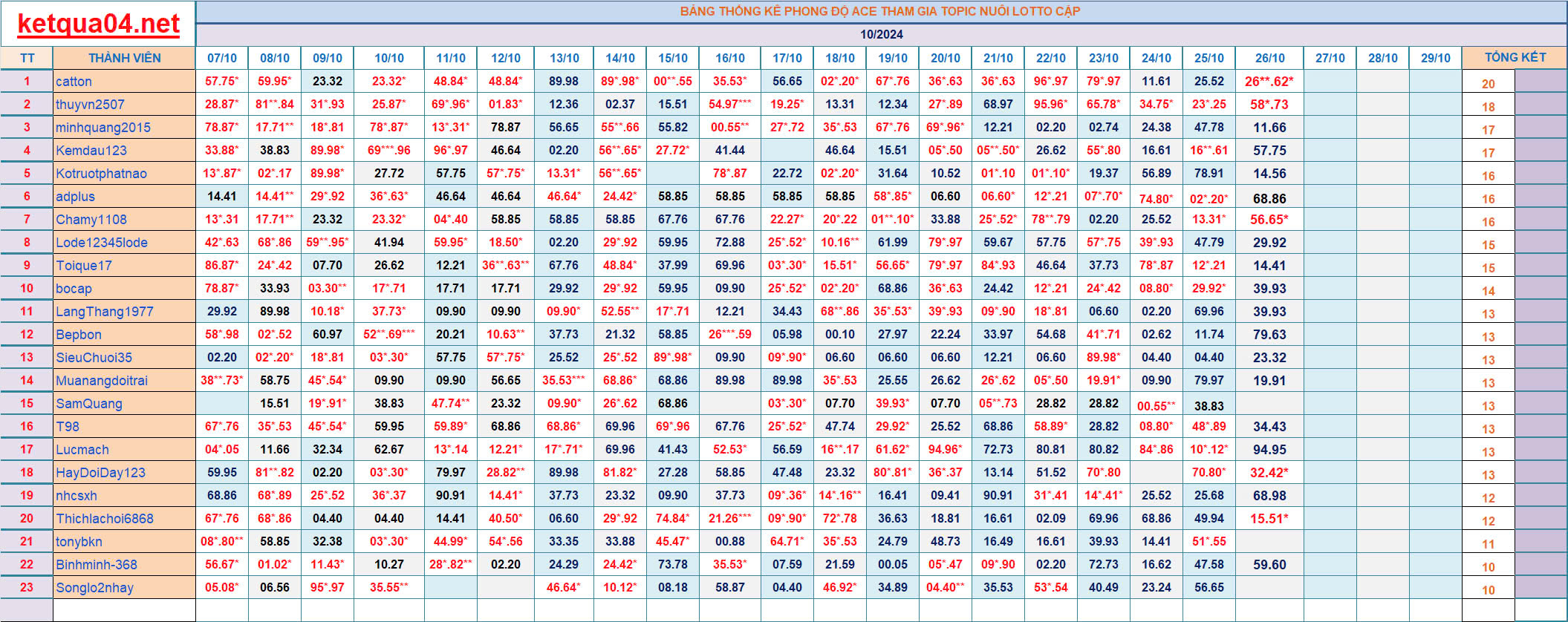1568x622 pixels.
Task: Click the Muanangdoitrai member name
Action: point(102,381)
